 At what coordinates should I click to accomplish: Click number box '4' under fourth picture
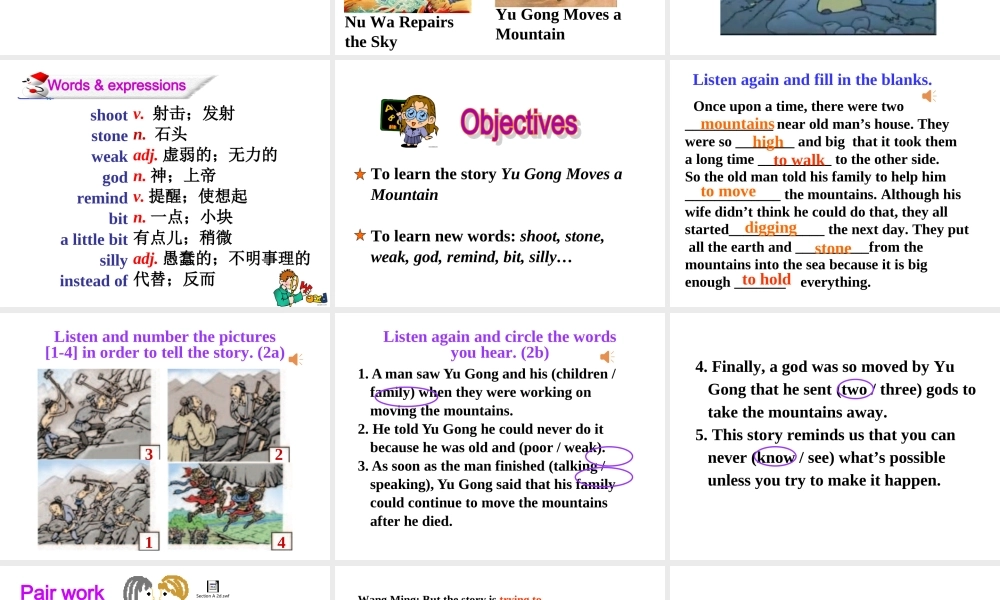281,542
